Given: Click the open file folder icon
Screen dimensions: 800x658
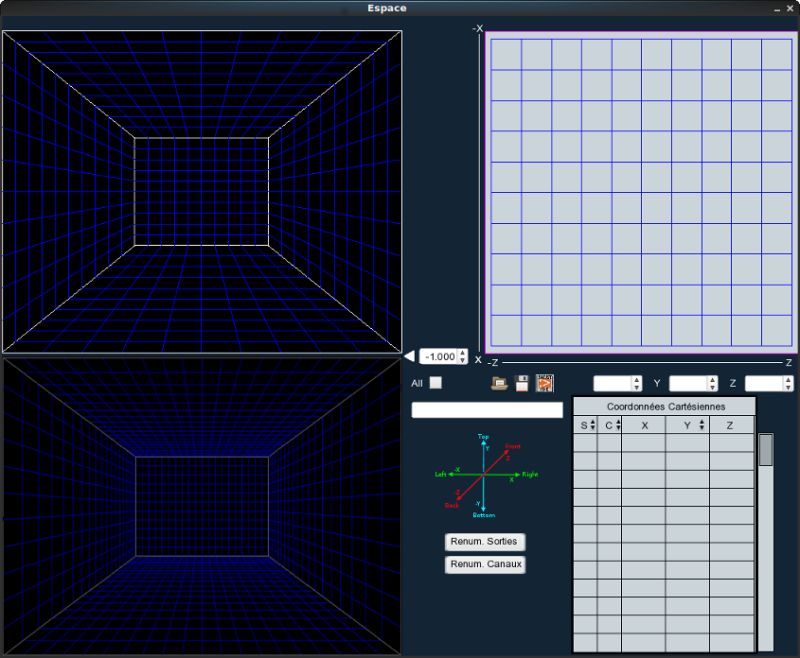Looking at the screenshot, I should (x=498, y=383).
